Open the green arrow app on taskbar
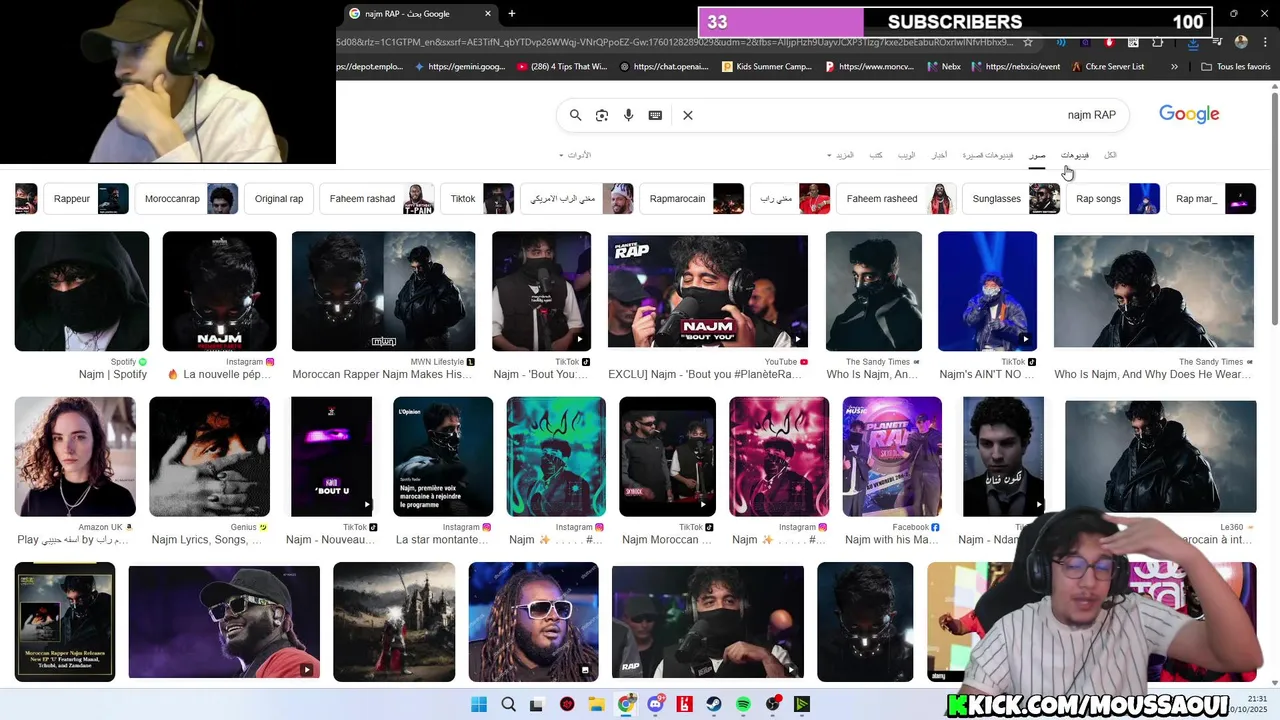Image resolution: width=1280 pixels, height=720 pixels. (802, 705)
